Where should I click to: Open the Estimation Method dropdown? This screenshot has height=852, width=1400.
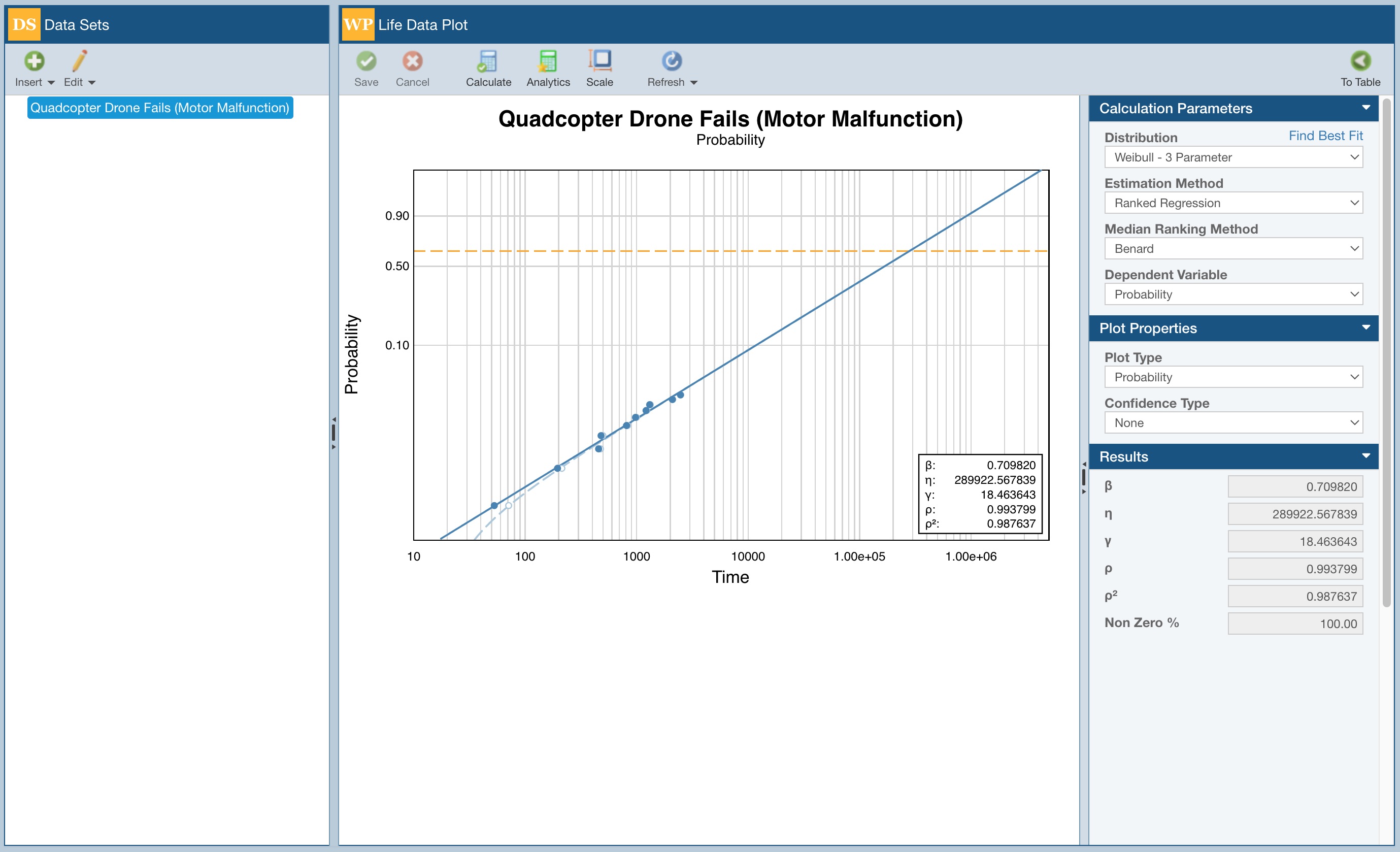[x=1233, y=203]
